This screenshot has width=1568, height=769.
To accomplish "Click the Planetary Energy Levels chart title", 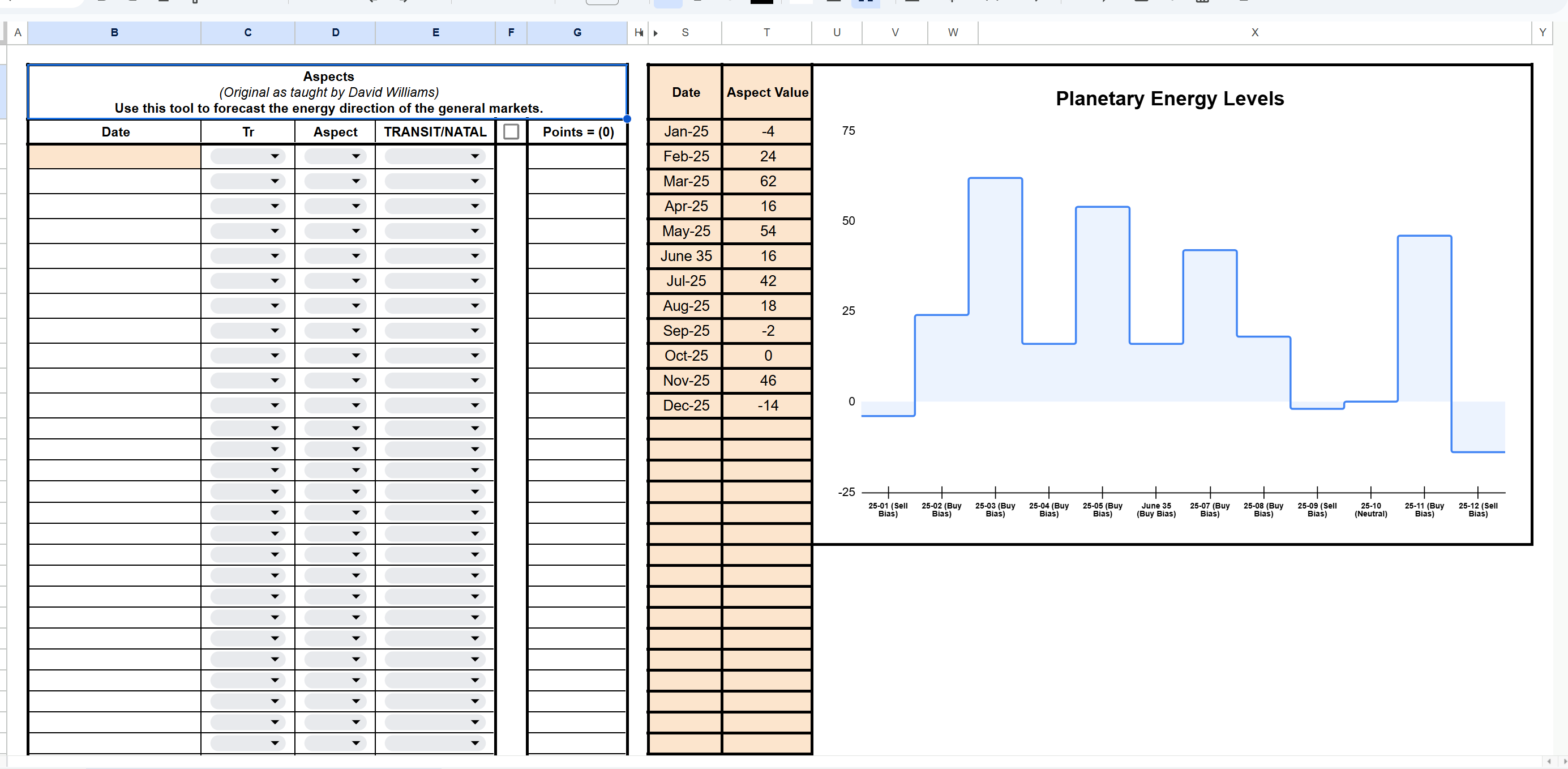I will coord(1169,99).
